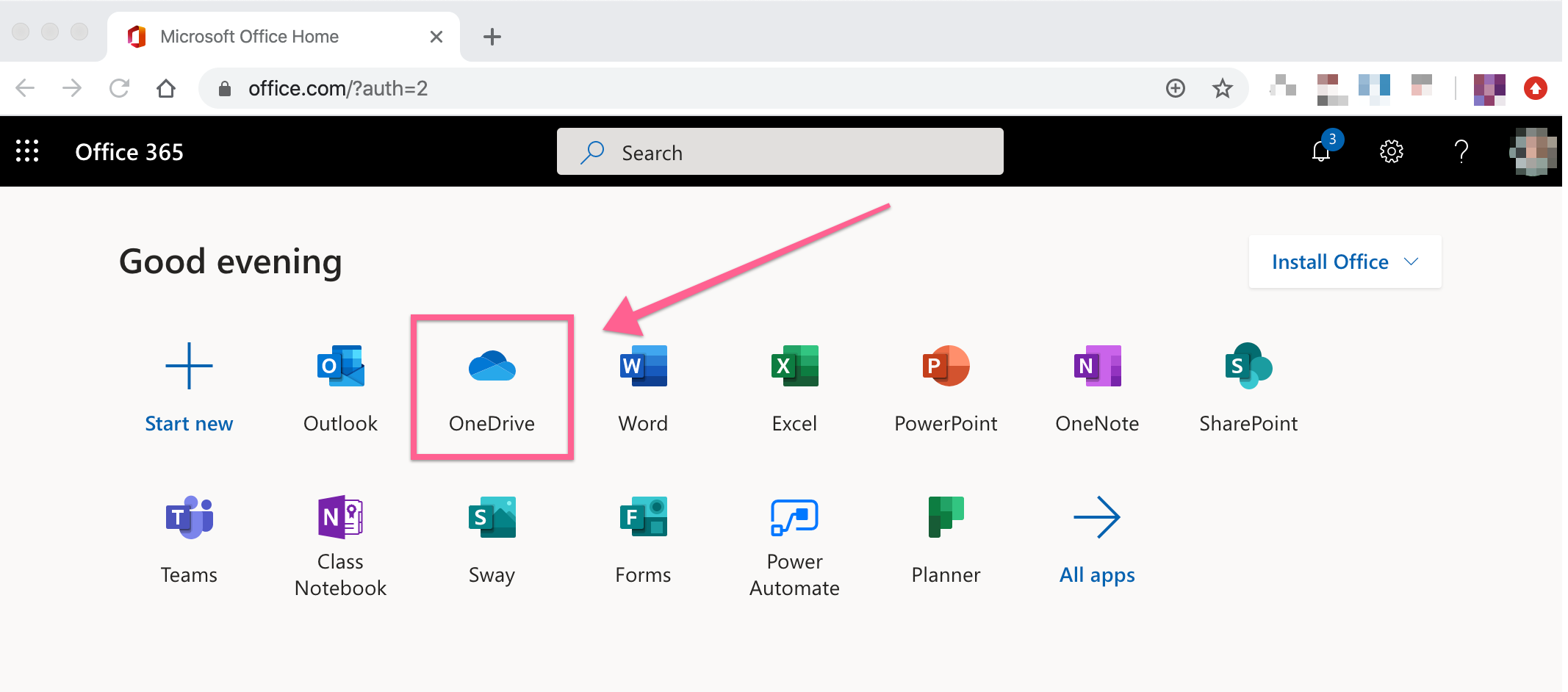Select the Microsoft Office Home tab

pyautogui.click(x=284, y=37)
